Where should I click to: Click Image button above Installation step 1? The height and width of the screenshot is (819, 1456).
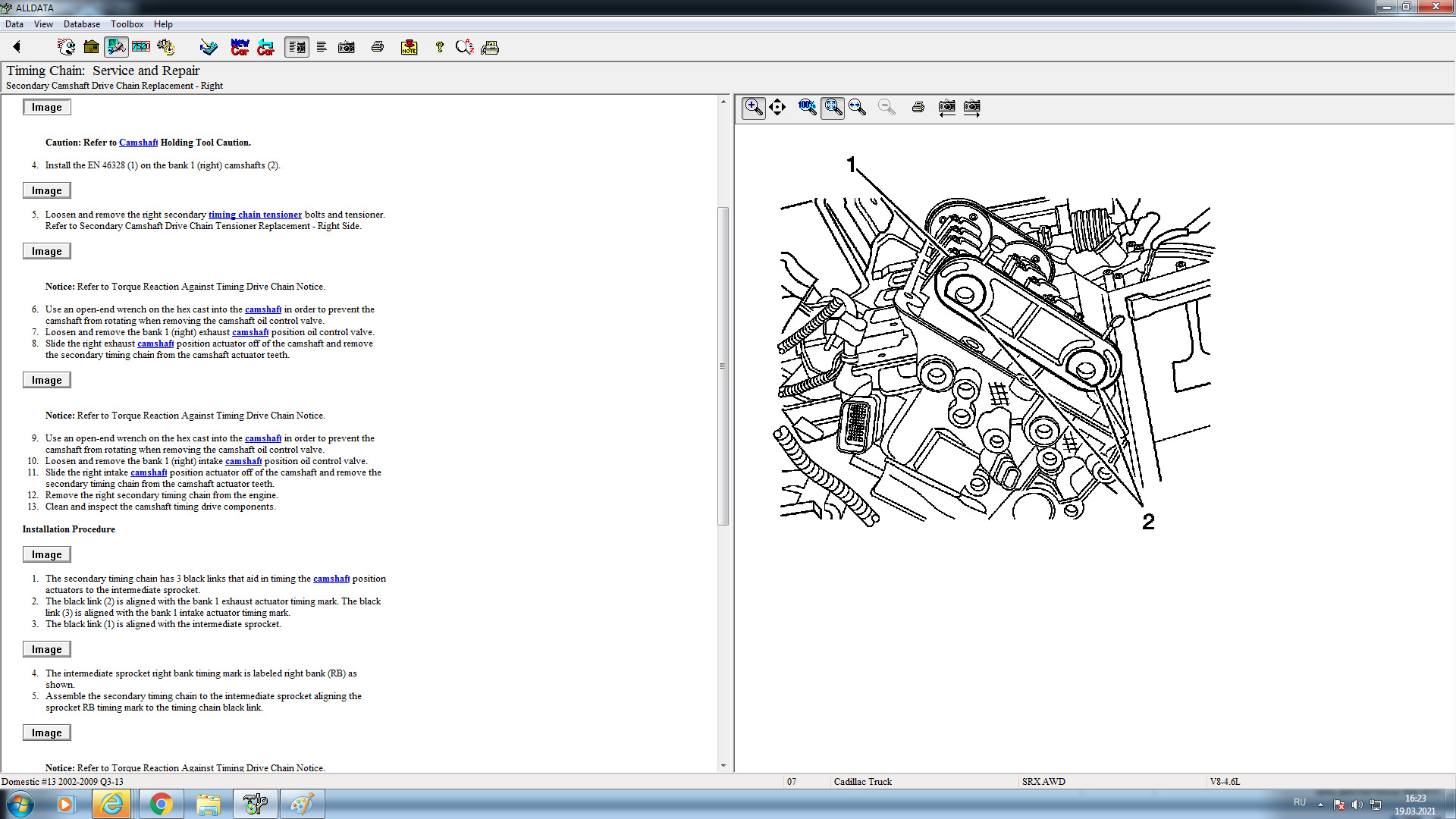point(47,554)
